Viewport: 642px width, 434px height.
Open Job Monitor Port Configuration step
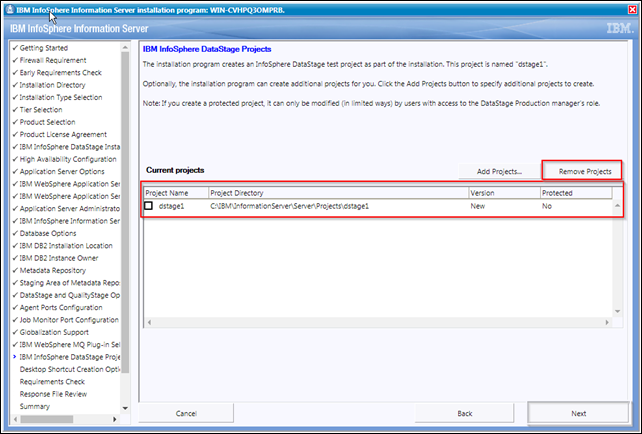[69, 320]
